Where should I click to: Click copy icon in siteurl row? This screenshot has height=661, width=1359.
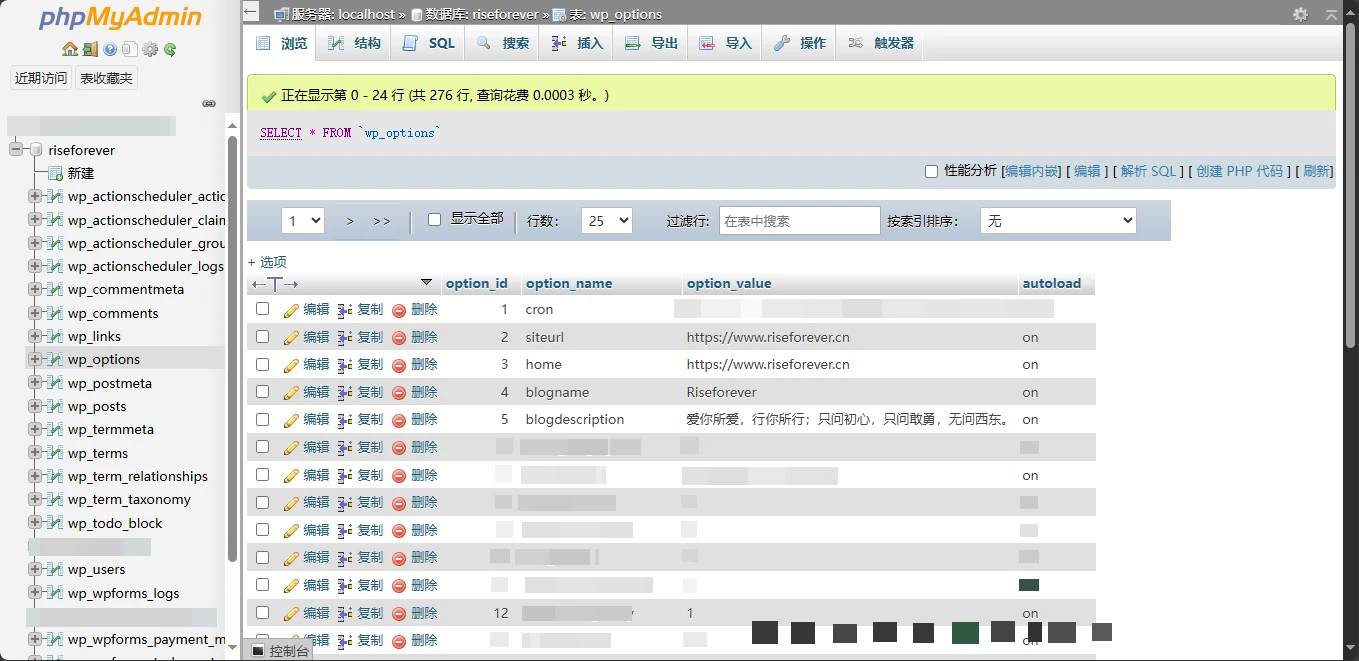[345, 338]
